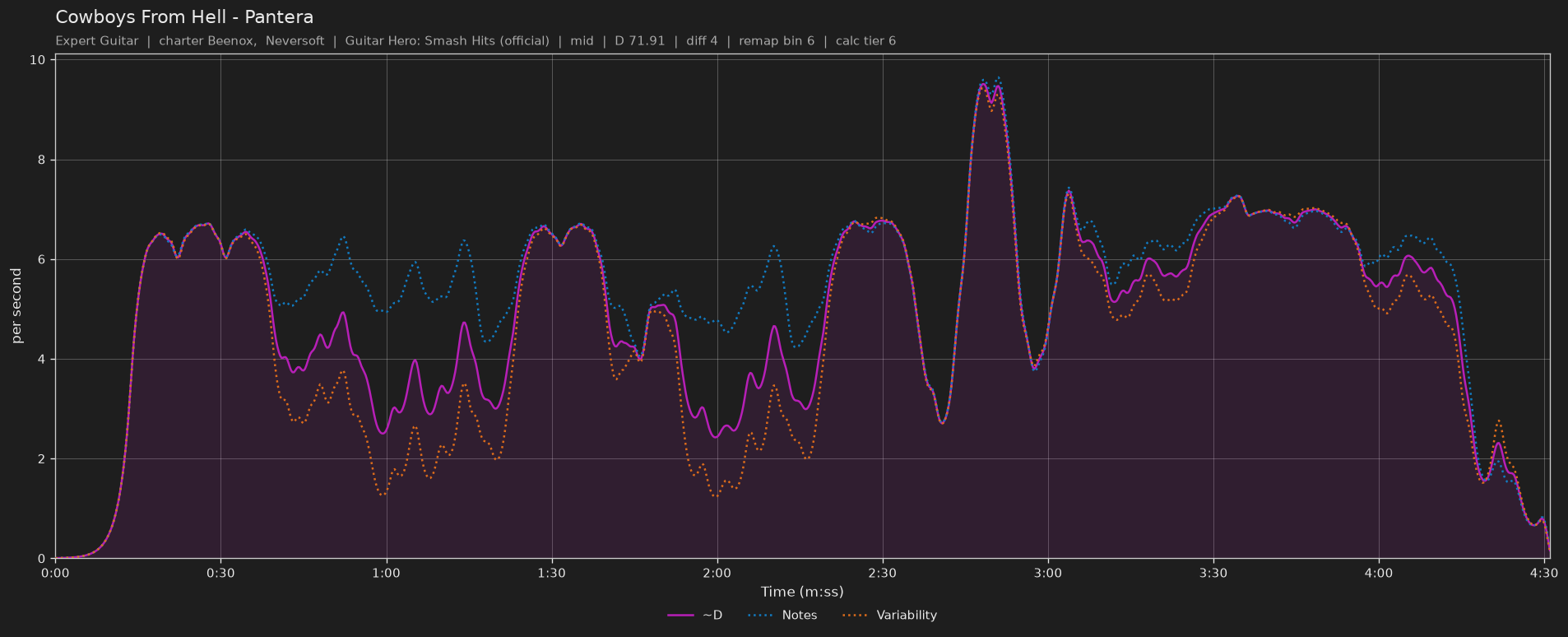
Task: Click 'calc tier 6' in the subtitle
Action: point(865,41)
